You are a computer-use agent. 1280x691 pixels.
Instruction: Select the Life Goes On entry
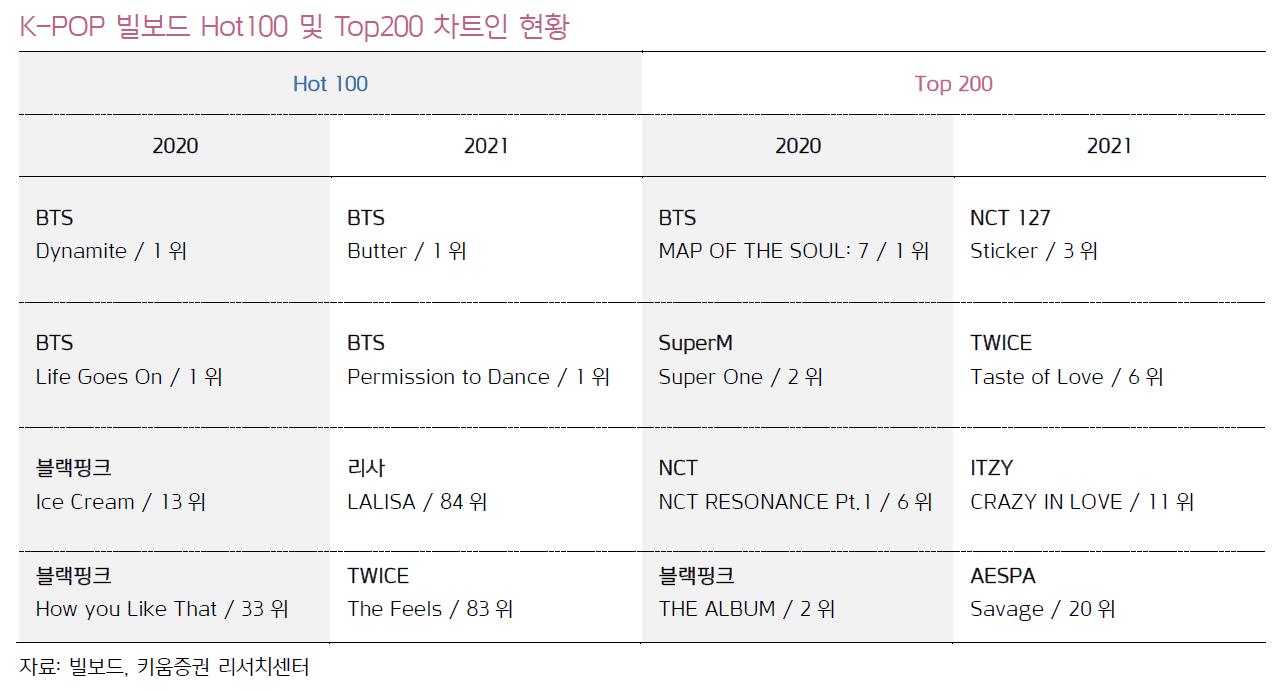pyautogui.click(x=174, y=364)
